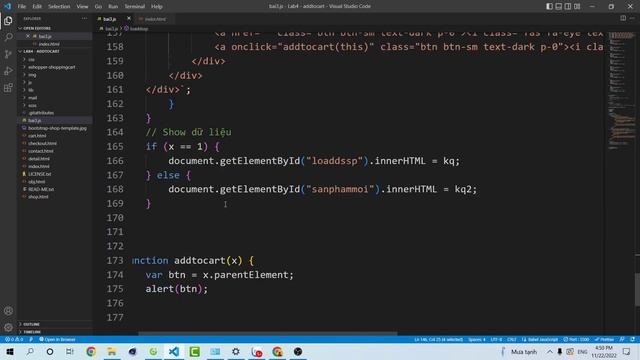640x360 pixels.
Task: Expand the js folder
Action: point(30,82)
